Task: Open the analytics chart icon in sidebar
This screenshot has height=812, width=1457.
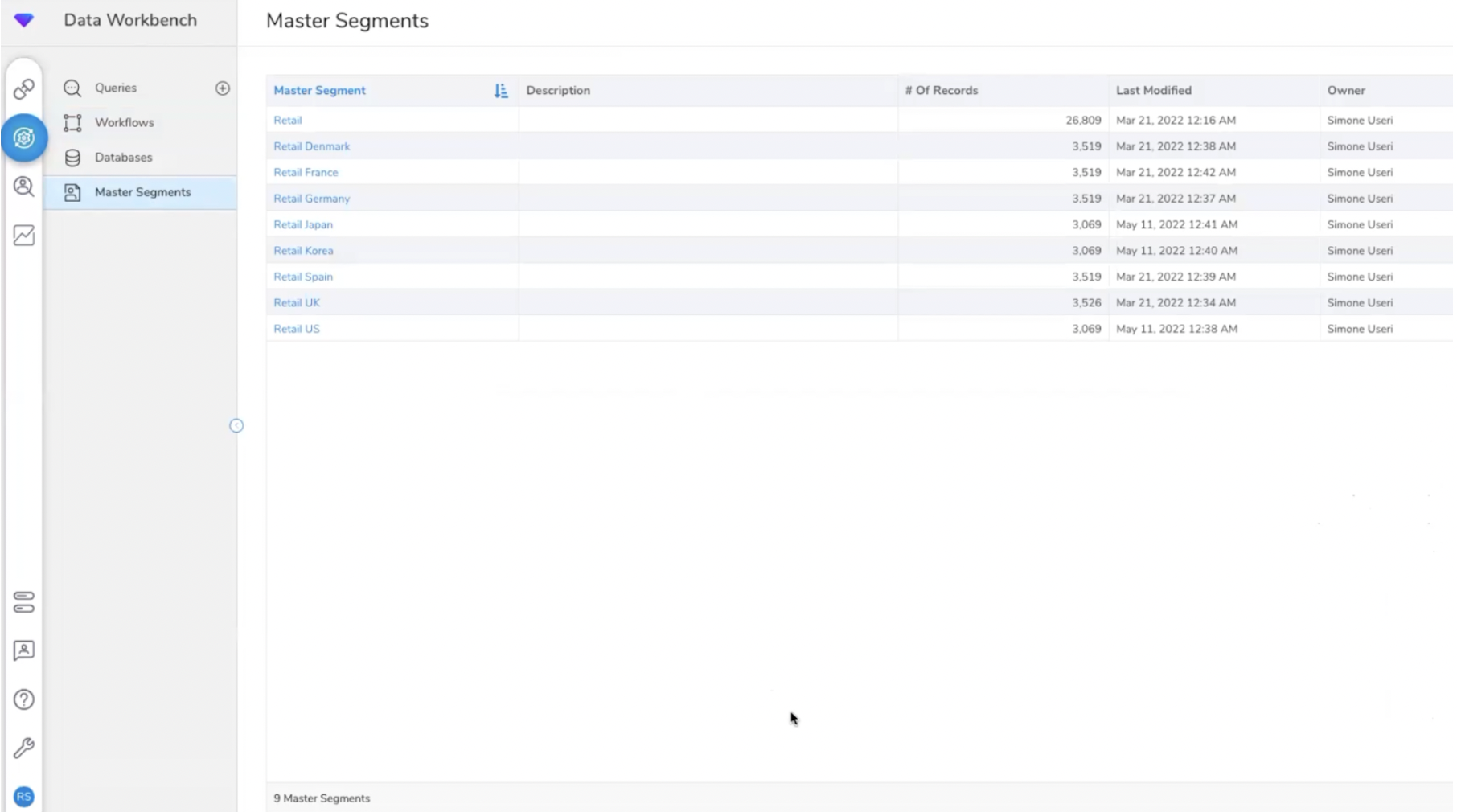Action: tap(24, 236)
